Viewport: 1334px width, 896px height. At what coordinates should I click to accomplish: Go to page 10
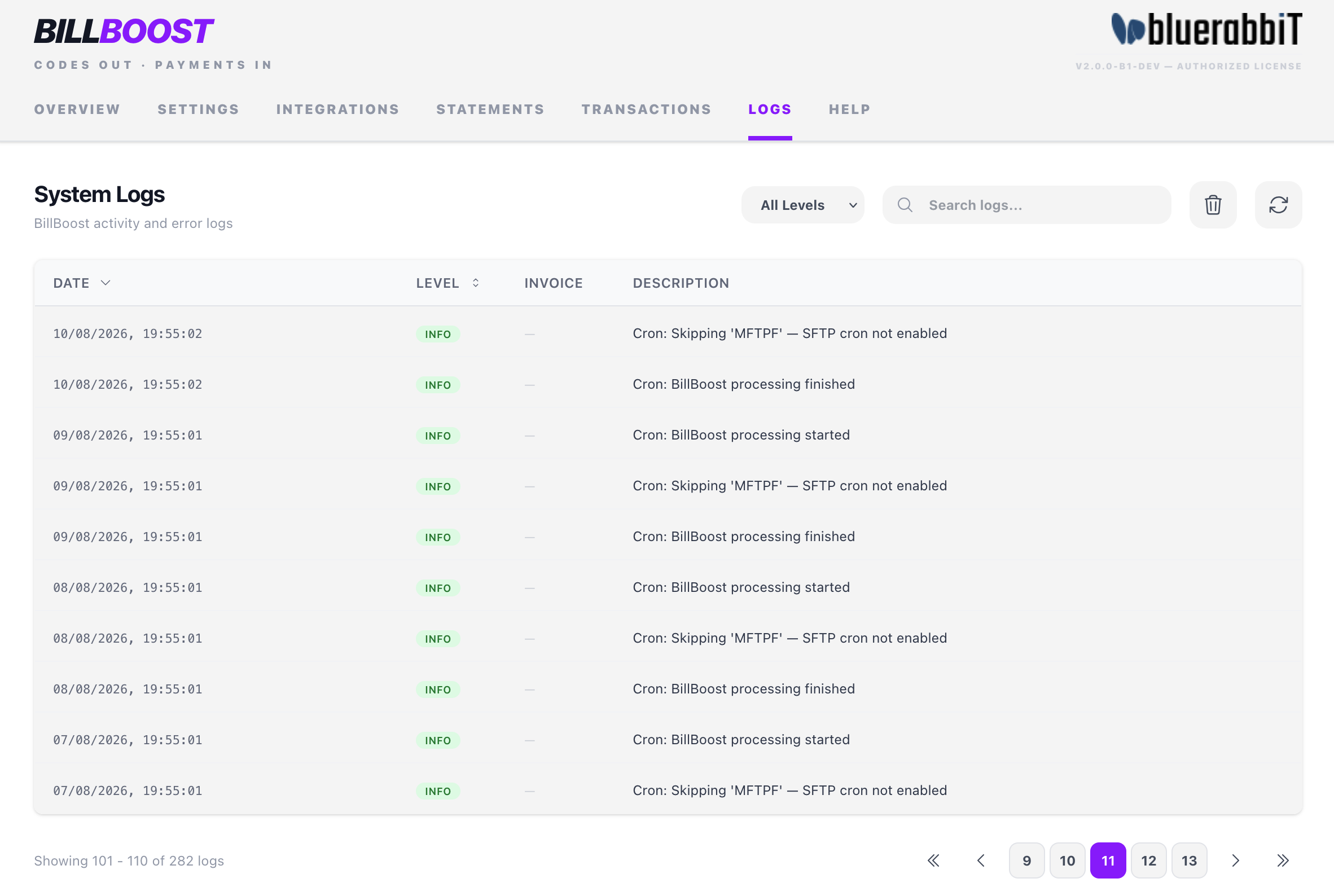(x=1067, y=860)
